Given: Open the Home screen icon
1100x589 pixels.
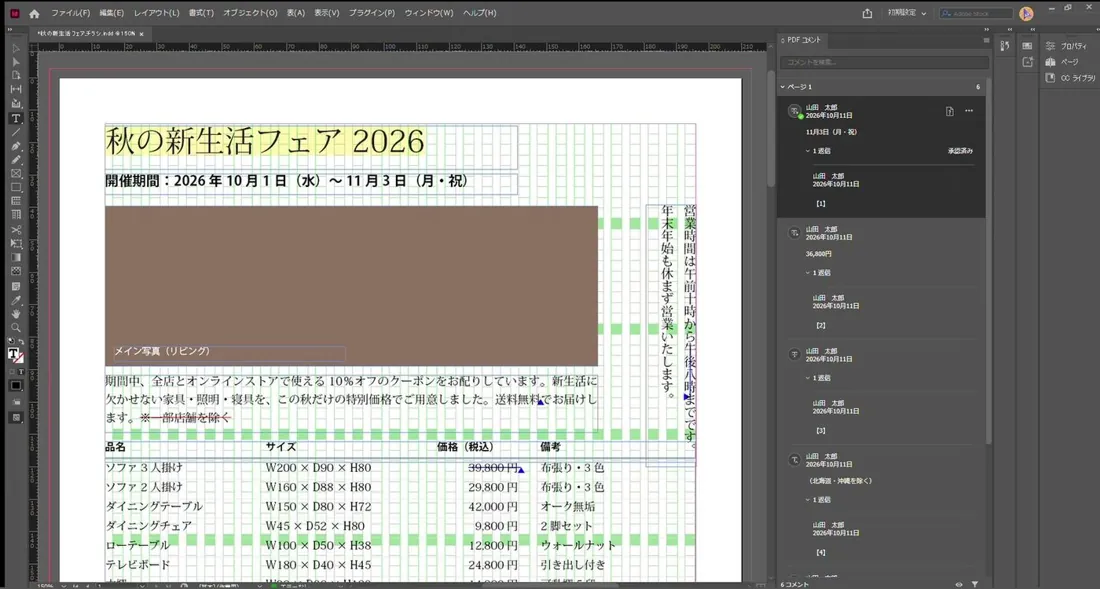Looking at the screenshot, I should (x=34, y=13).
